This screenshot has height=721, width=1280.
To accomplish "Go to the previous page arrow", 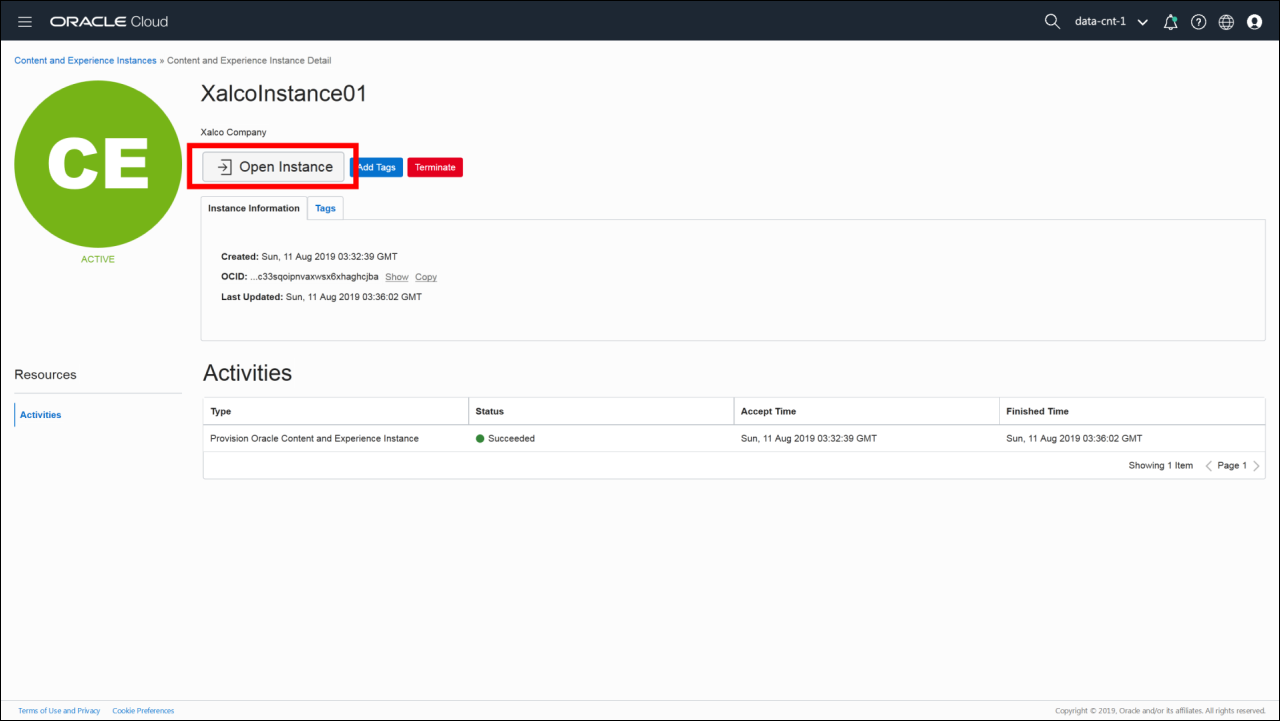I will tap(1208, 466).
